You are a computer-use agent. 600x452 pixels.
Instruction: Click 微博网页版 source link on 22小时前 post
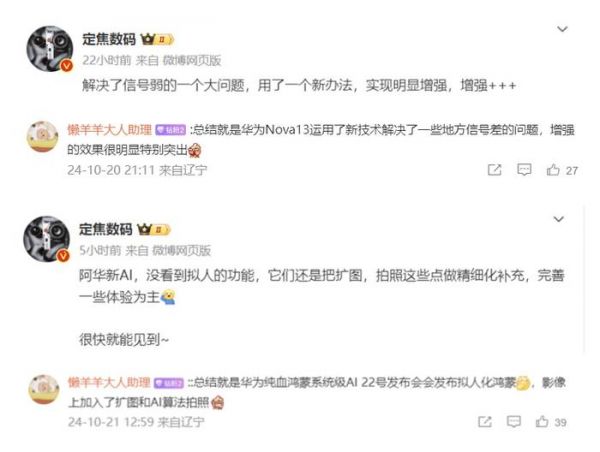(x=192, y=60)
